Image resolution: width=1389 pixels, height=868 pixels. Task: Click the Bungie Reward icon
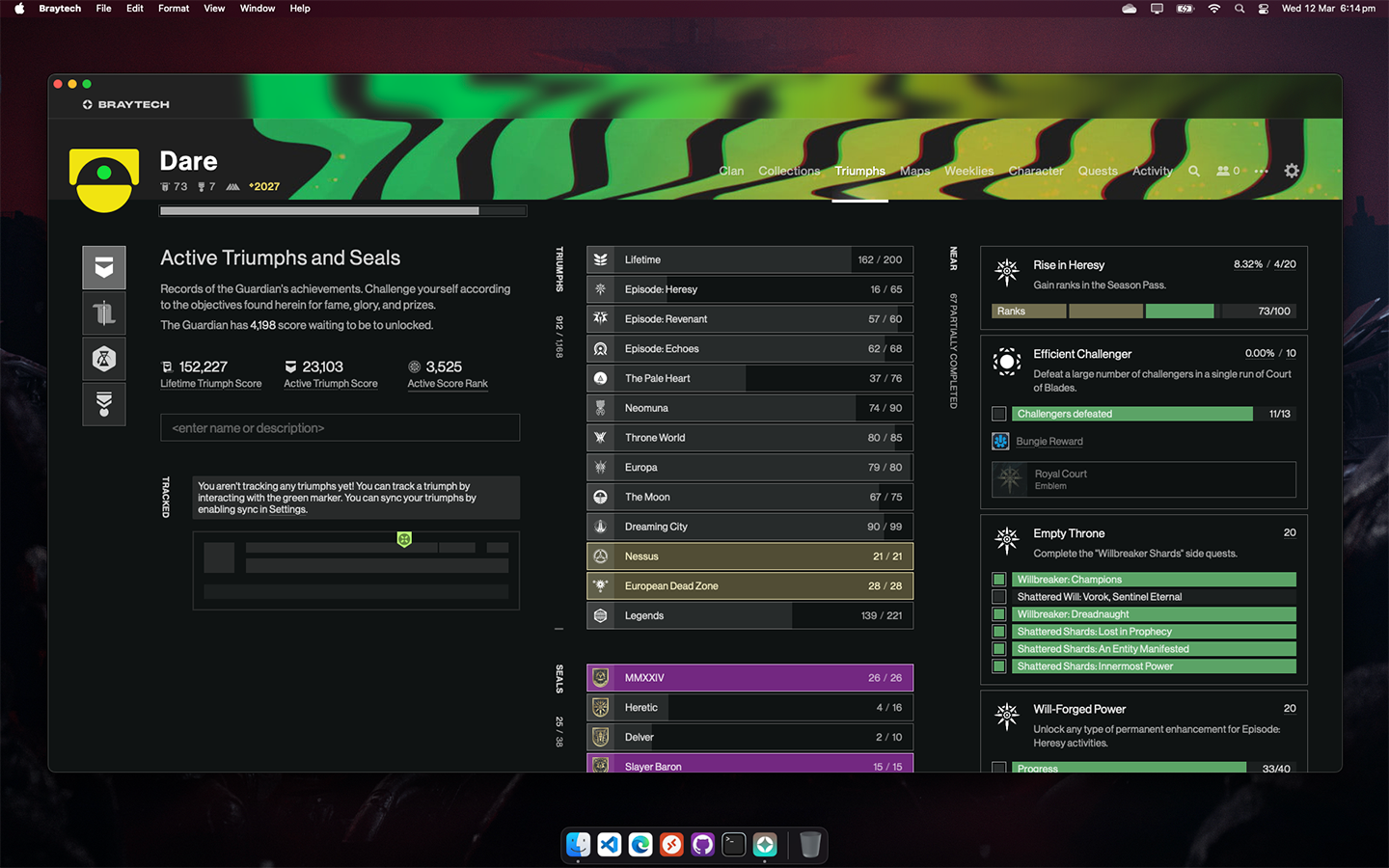tap(1000, 442)
